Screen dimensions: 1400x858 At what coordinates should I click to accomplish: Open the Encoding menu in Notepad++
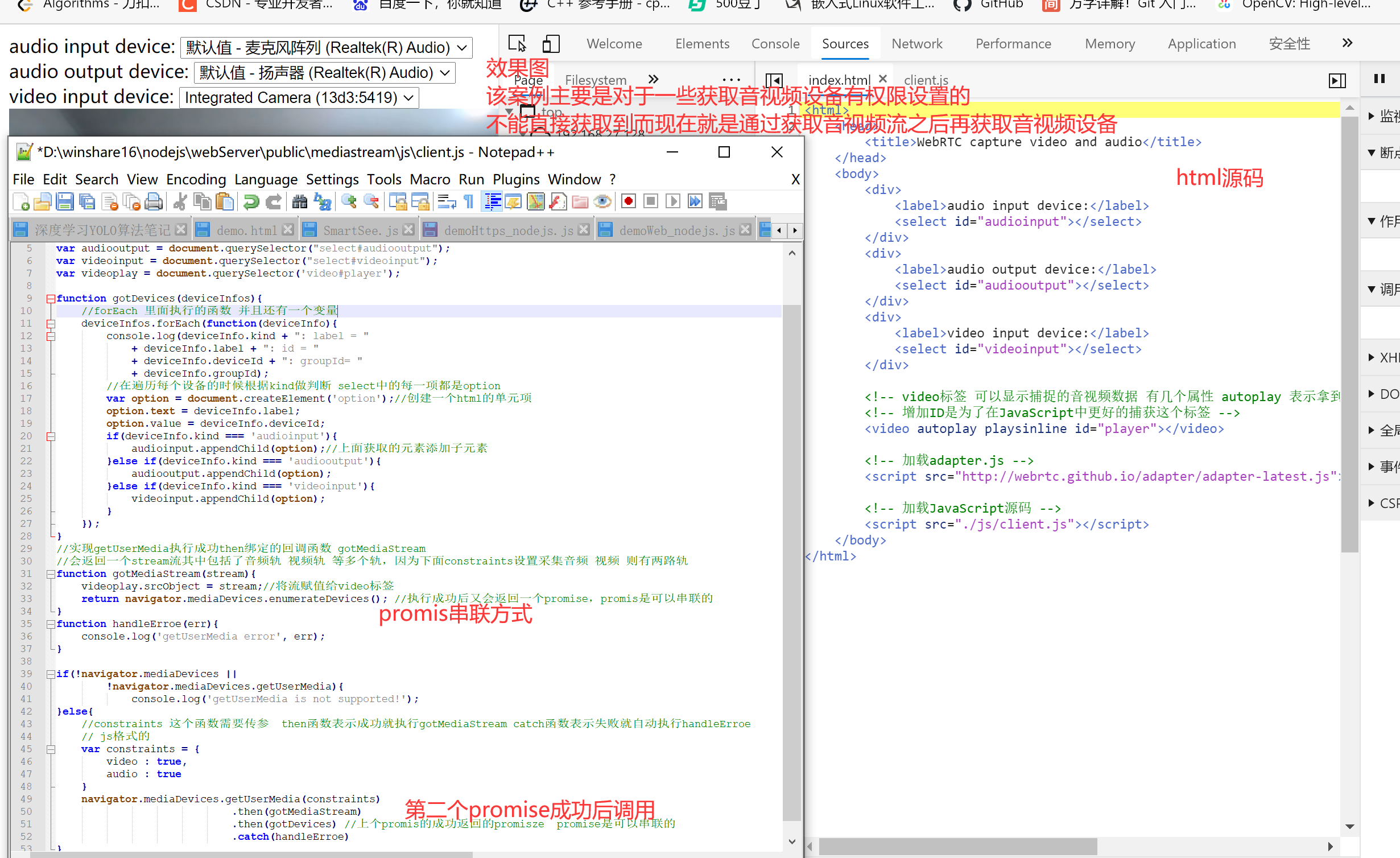pos(196,179)
